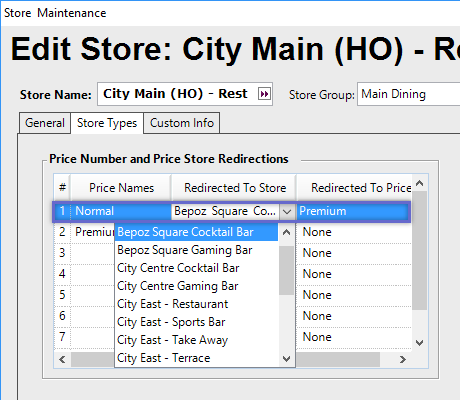Click the Store Group field showing Main Dining

pos(409,94)
